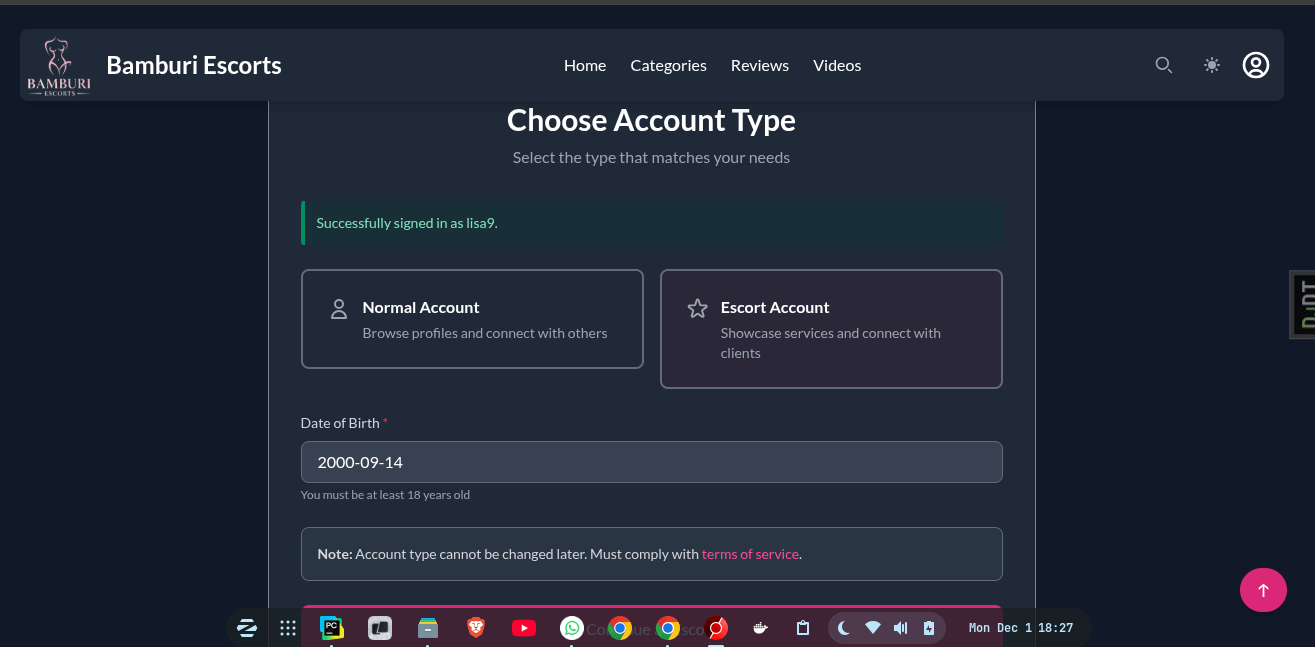Open WhatsApp from the taskbar
This screenshot has width=1315, height=647.
572,628
